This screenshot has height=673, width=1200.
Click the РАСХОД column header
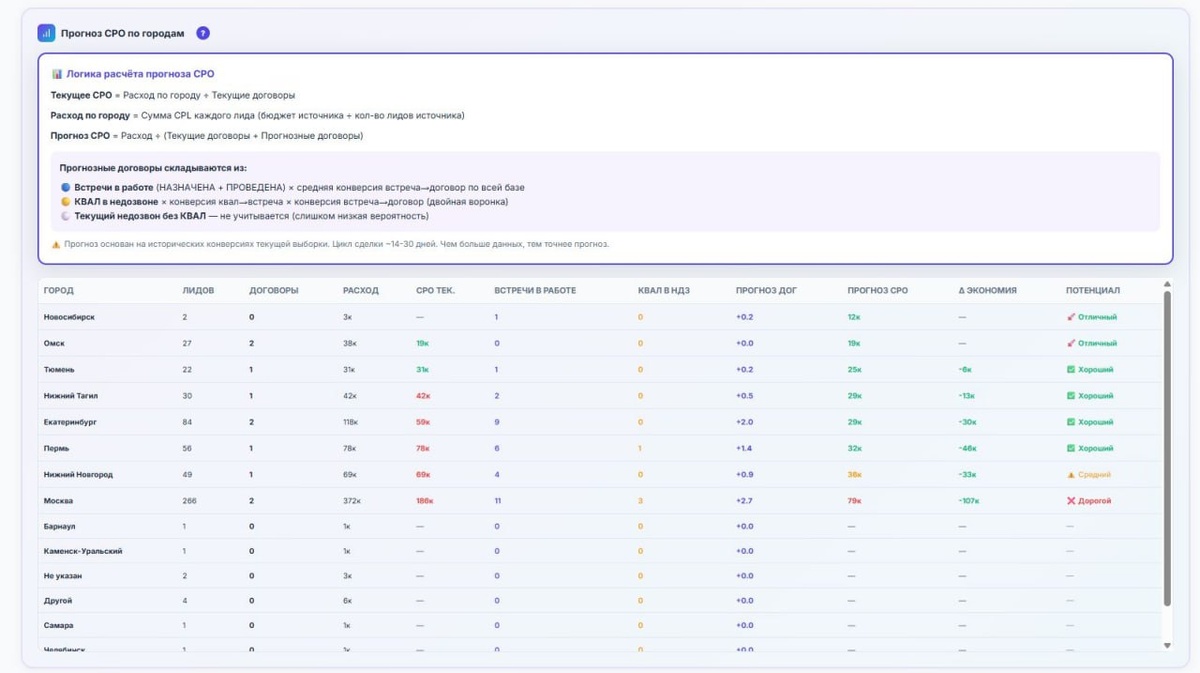360,291
